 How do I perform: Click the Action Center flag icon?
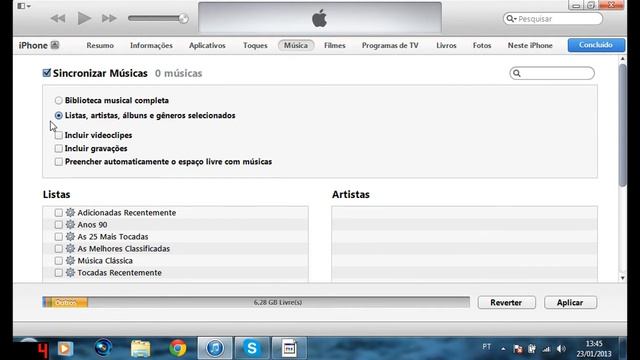[518, 349]
